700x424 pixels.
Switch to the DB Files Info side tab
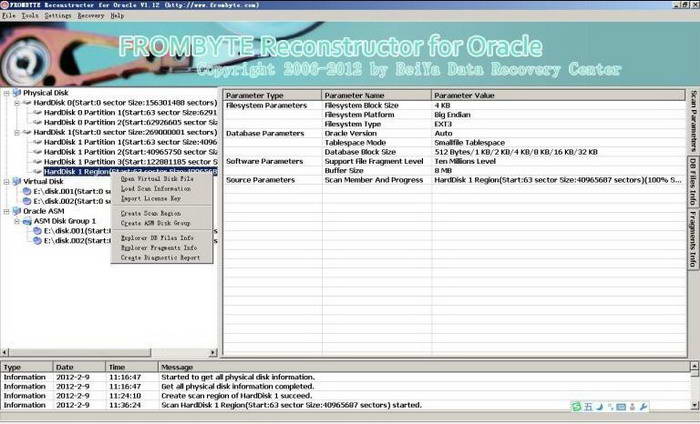693,181
